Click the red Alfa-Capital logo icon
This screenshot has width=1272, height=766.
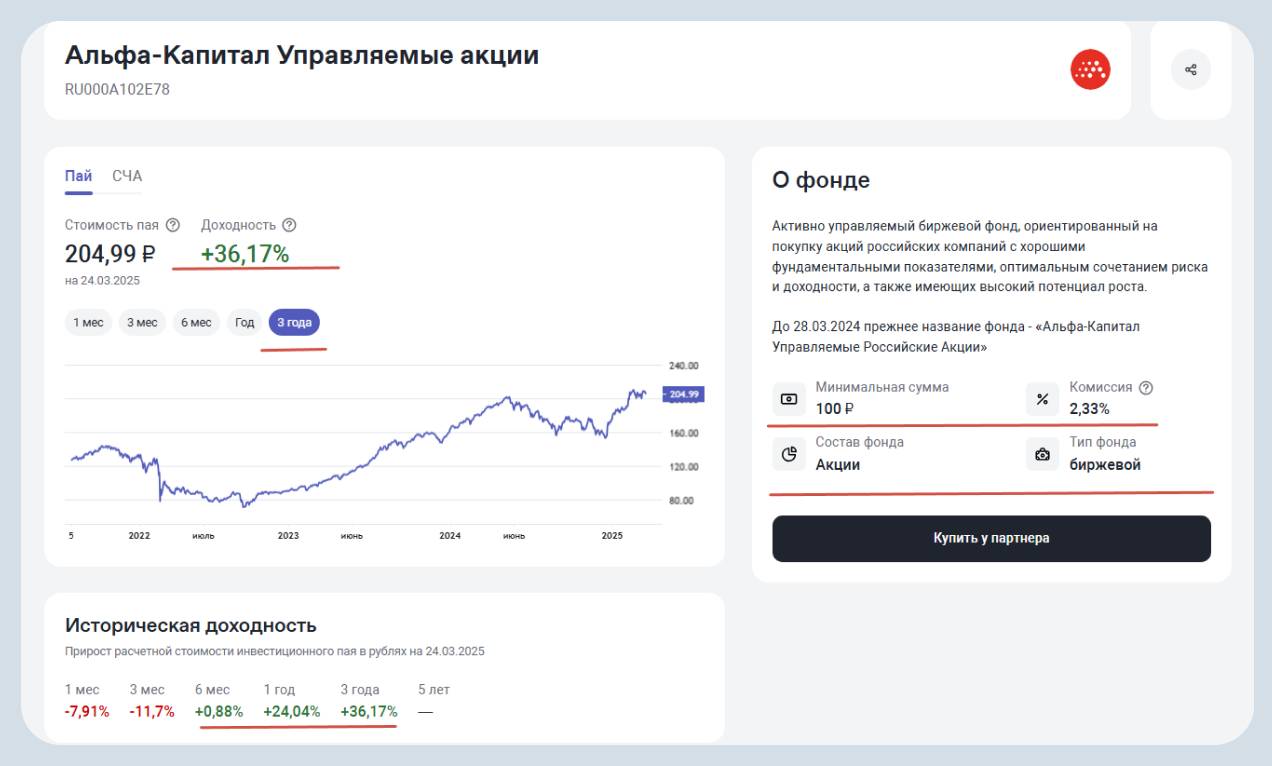coord(1090,70)
